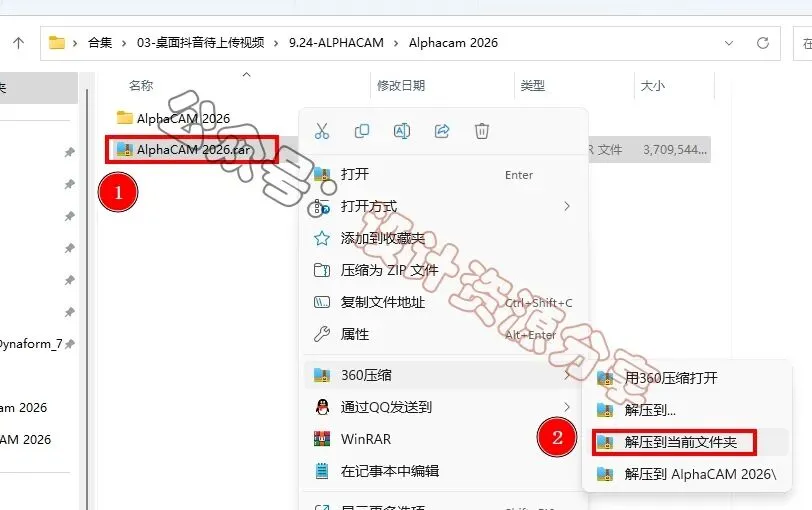
Task: Click the Delete trash icon in context menu
Action: (x=482, y=131)
